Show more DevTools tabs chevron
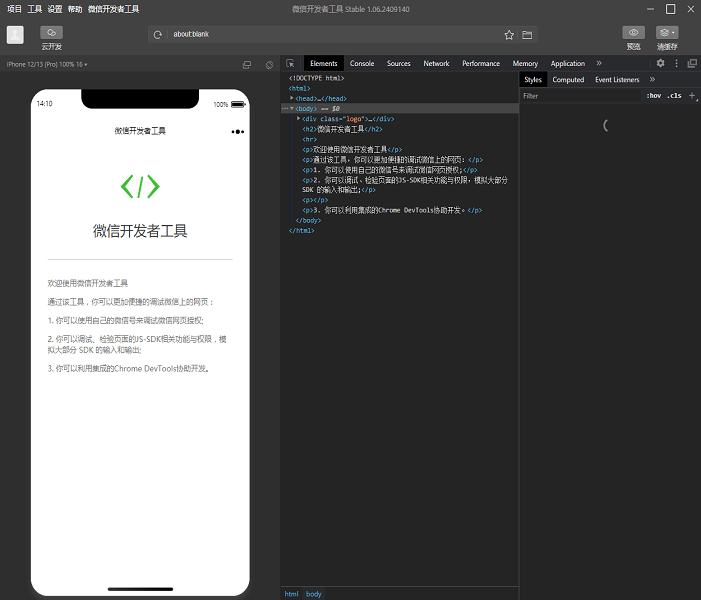 click(x=599, y=63)
